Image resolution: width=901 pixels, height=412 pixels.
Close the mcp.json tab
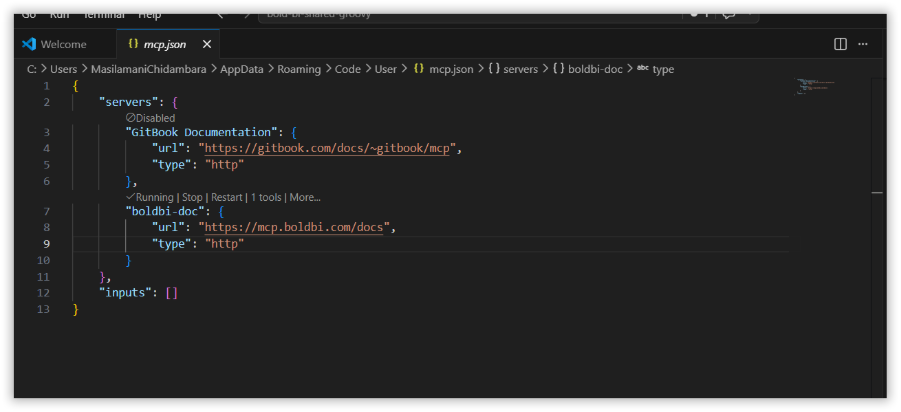(207, 44)
